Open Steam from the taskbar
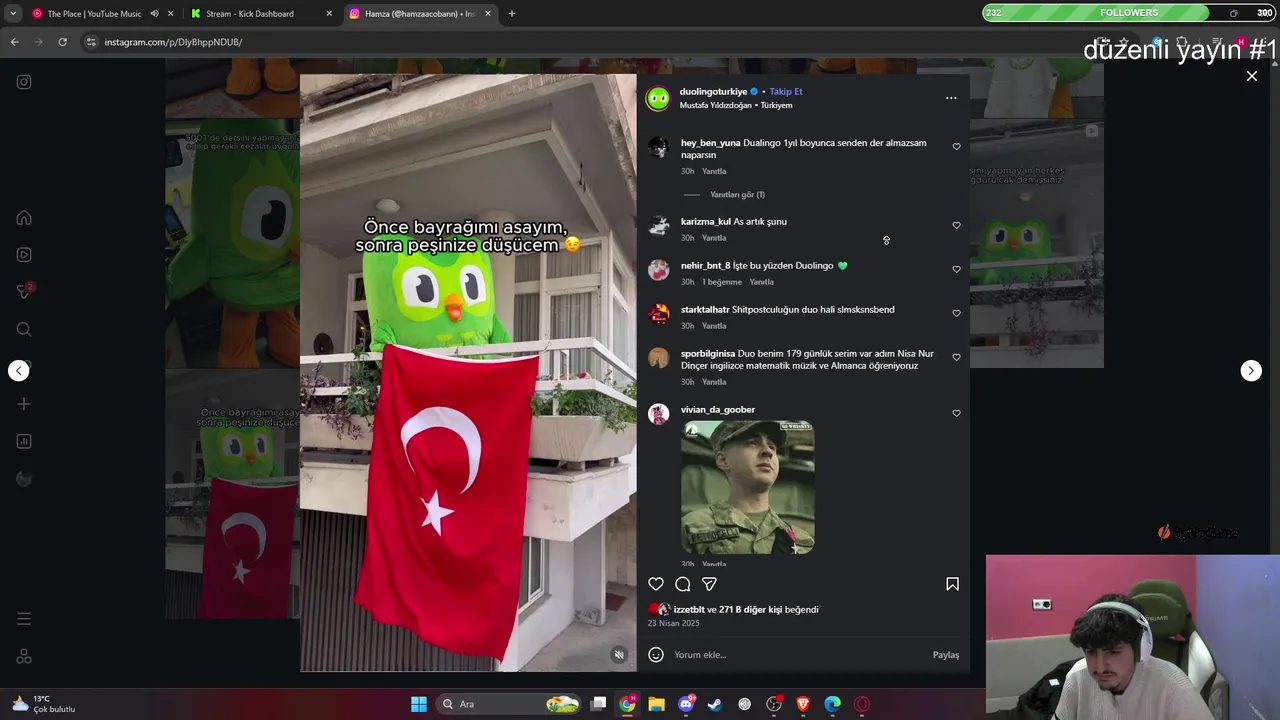The height and width of the screenshot is (720, 1280). (715, 704)
